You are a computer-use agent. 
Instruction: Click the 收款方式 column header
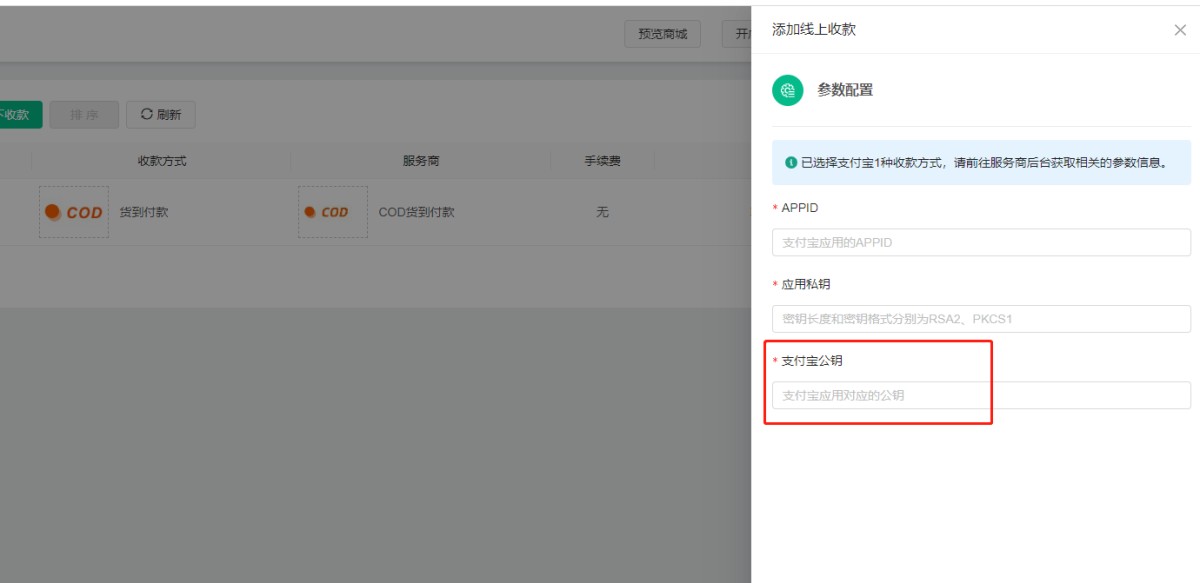point(162,160)
